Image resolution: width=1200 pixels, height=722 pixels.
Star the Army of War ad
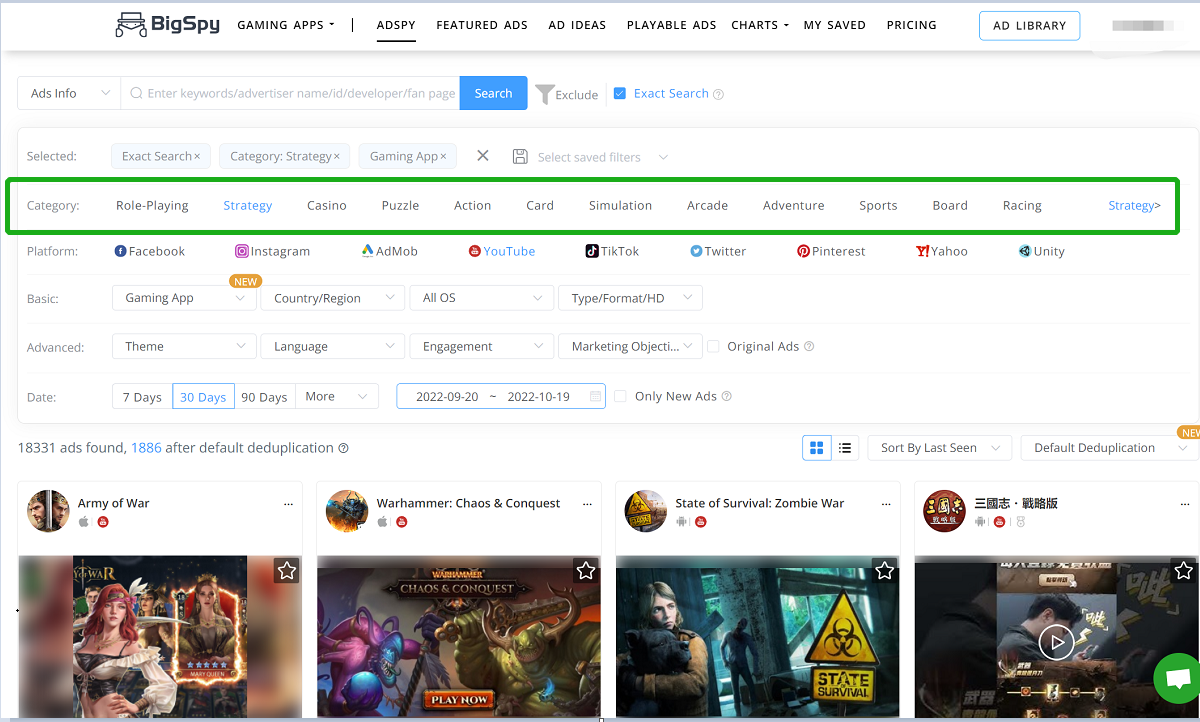(287, 571)
